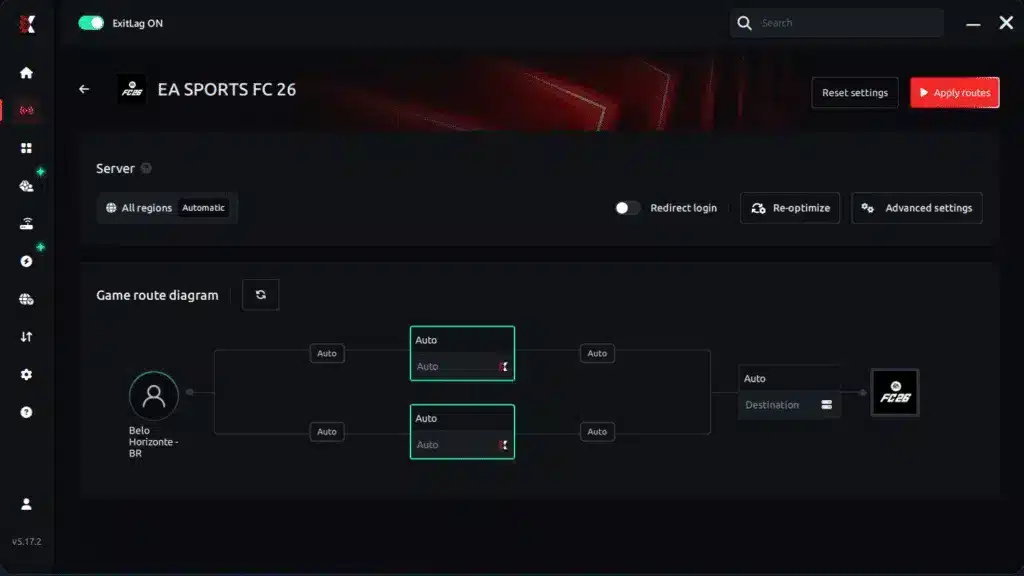Click the Server info help icon
This screenshot has height=576, width=1024.
pos(146,168)
